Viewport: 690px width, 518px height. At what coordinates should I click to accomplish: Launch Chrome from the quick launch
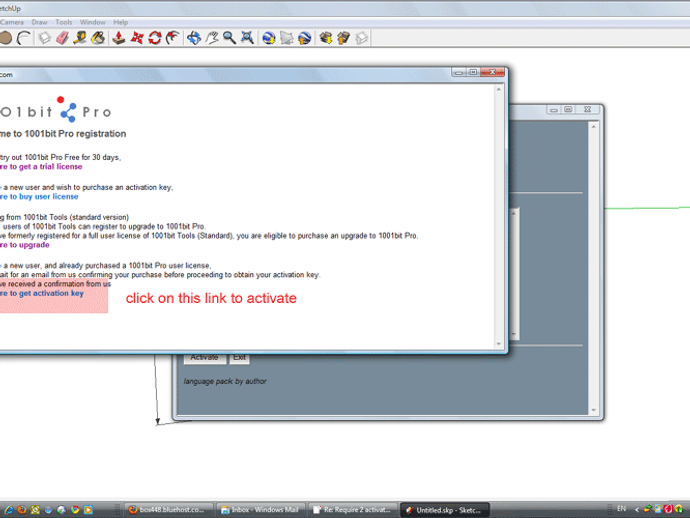pyautogui.click(x=75, y=510)
